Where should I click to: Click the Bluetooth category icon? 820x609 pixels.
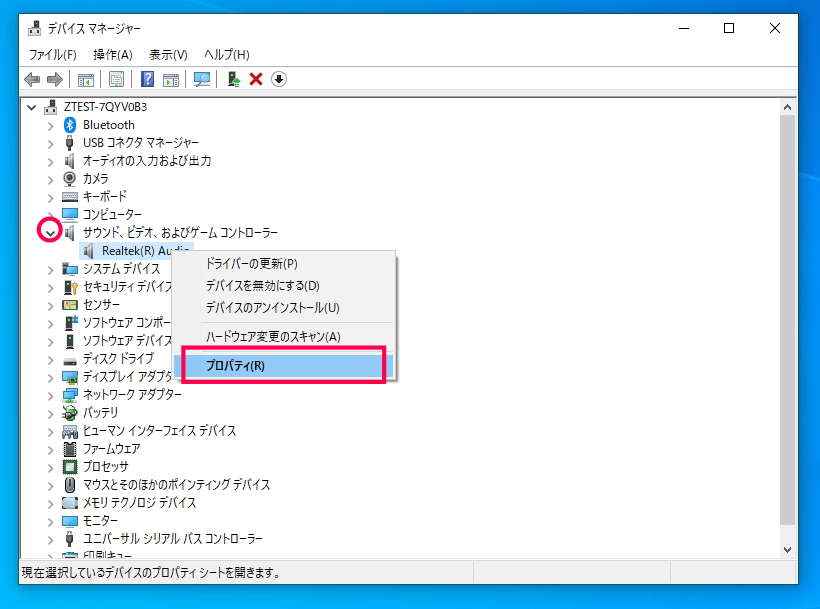click(x=70, y=125)
